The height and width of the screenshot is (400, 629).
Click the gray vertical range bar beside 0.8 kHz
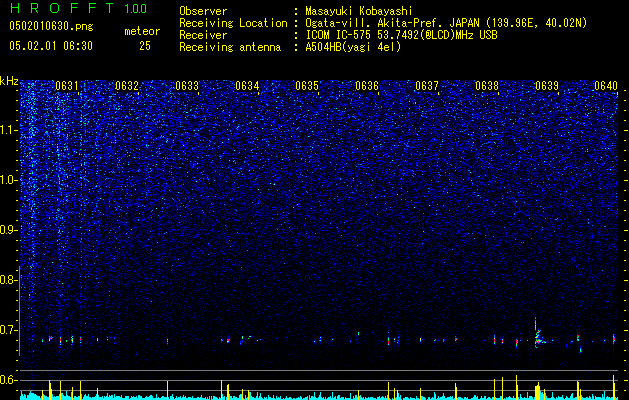(20, 311)
